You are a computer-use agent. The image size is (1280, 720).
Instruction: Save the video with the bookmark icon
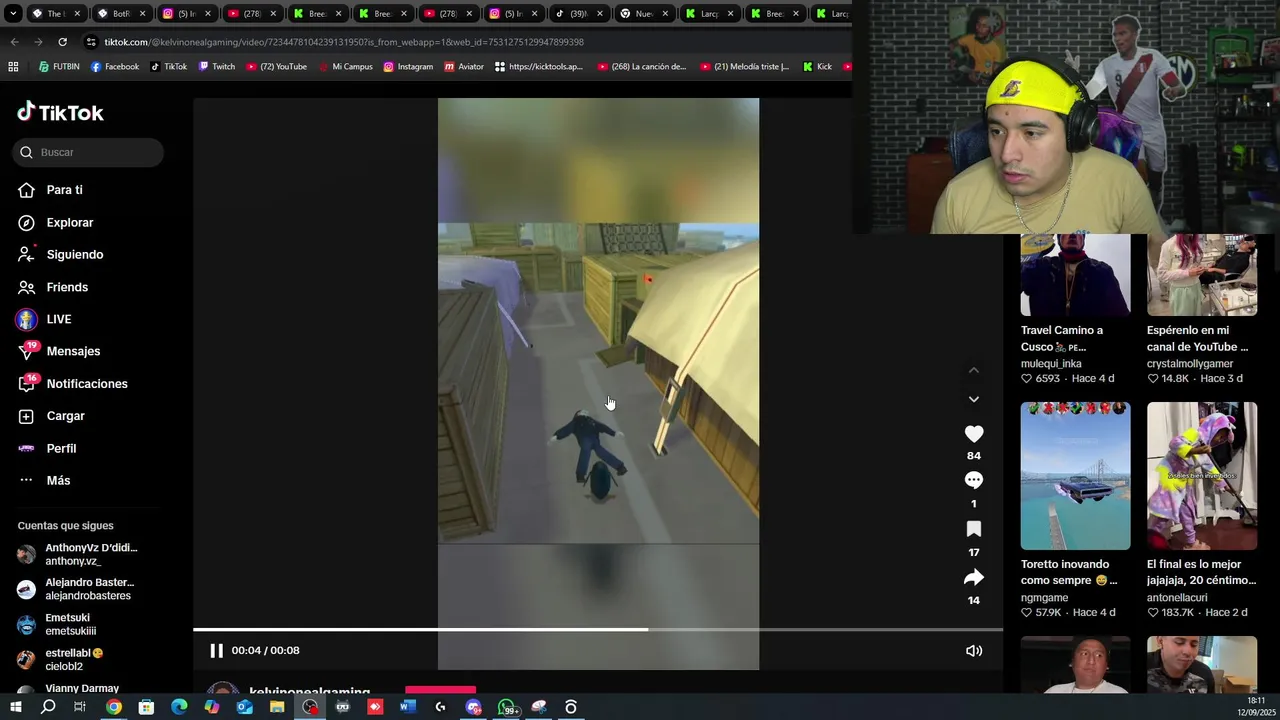coord(974,529)
